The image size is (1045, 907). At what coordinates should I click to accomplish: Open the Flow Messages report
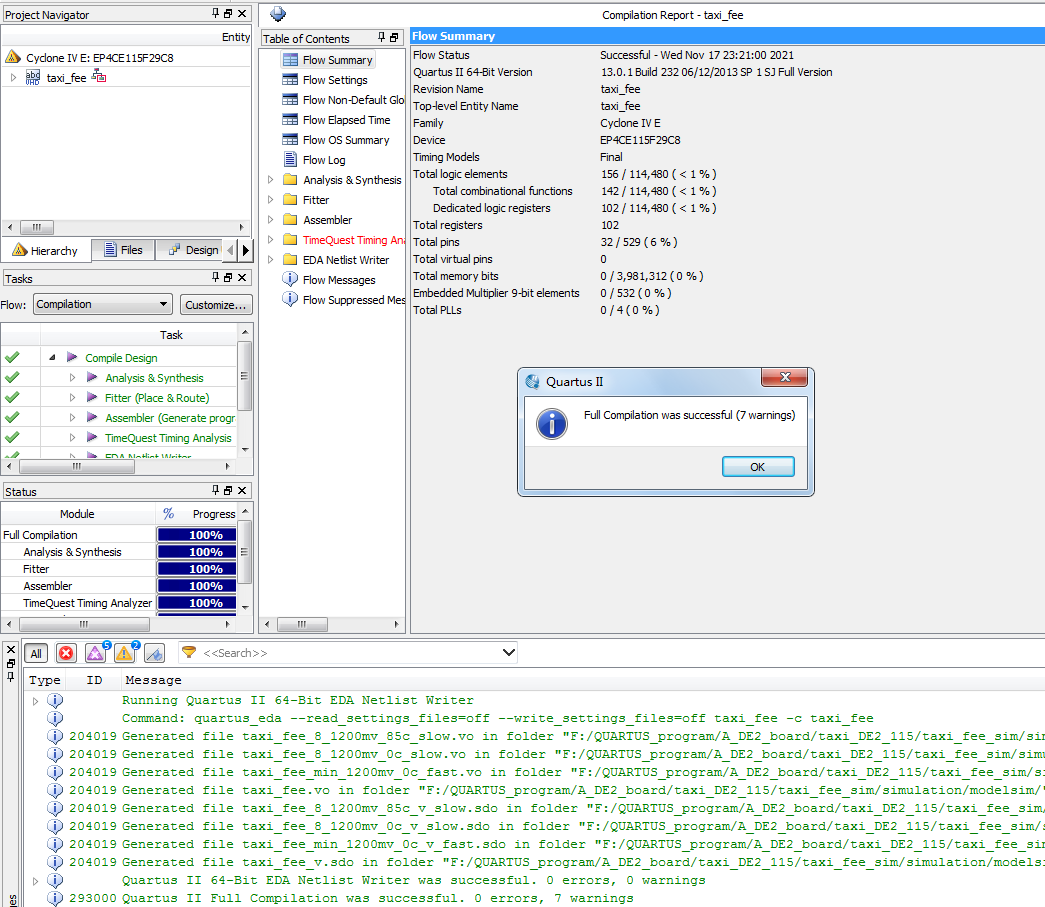coord(339,280)
